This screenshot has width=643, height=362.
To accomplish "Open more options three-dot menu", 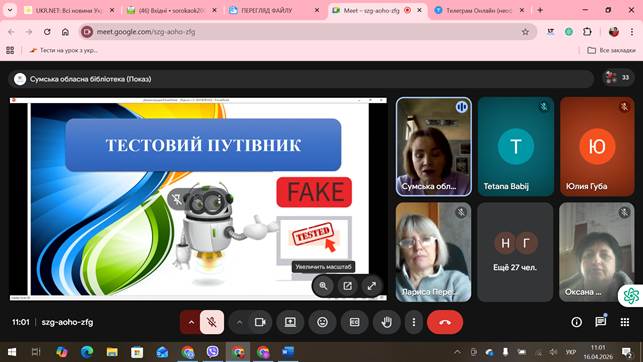I will (x=413, y=322).
